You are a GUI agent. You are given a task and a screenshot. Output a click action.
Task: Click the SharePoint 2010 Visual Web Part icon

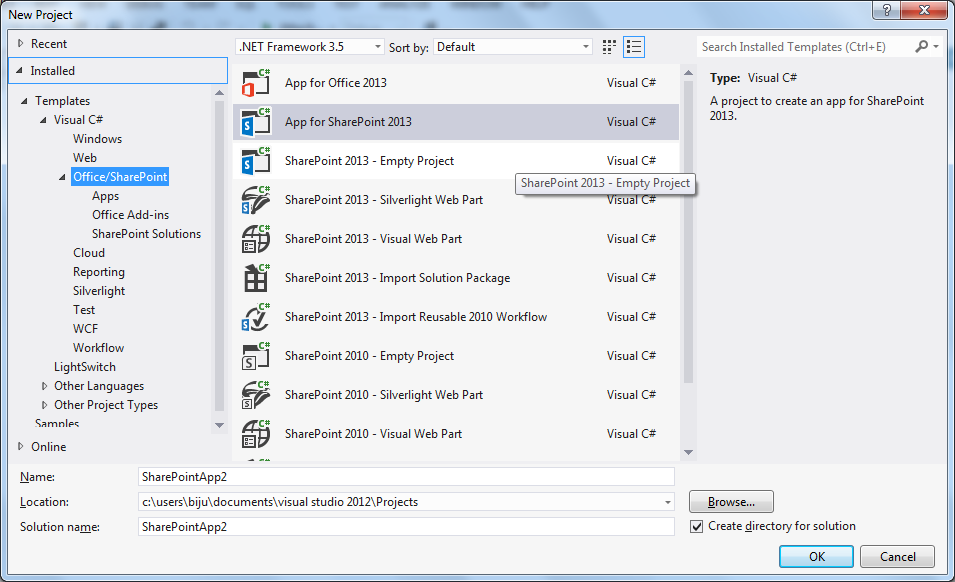tap(256, 433)
